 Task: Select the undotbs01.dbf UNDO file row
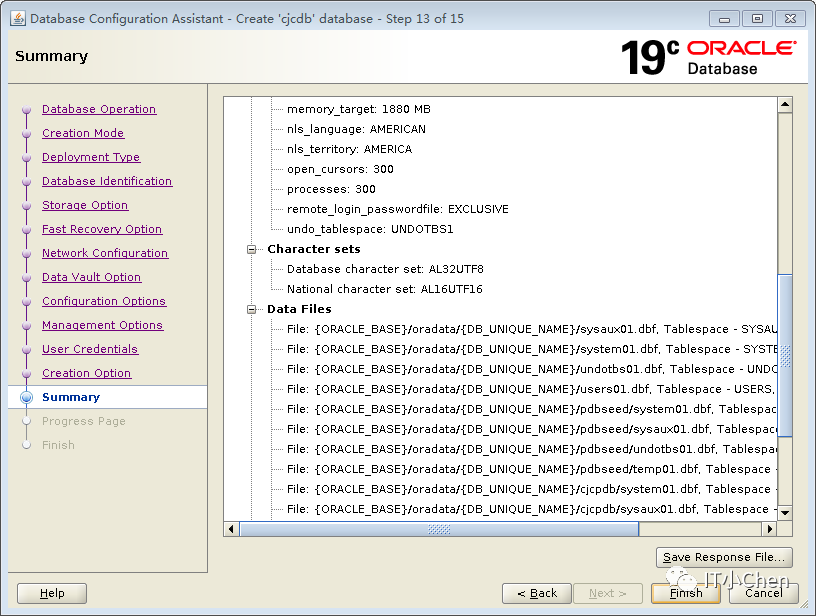531,369
